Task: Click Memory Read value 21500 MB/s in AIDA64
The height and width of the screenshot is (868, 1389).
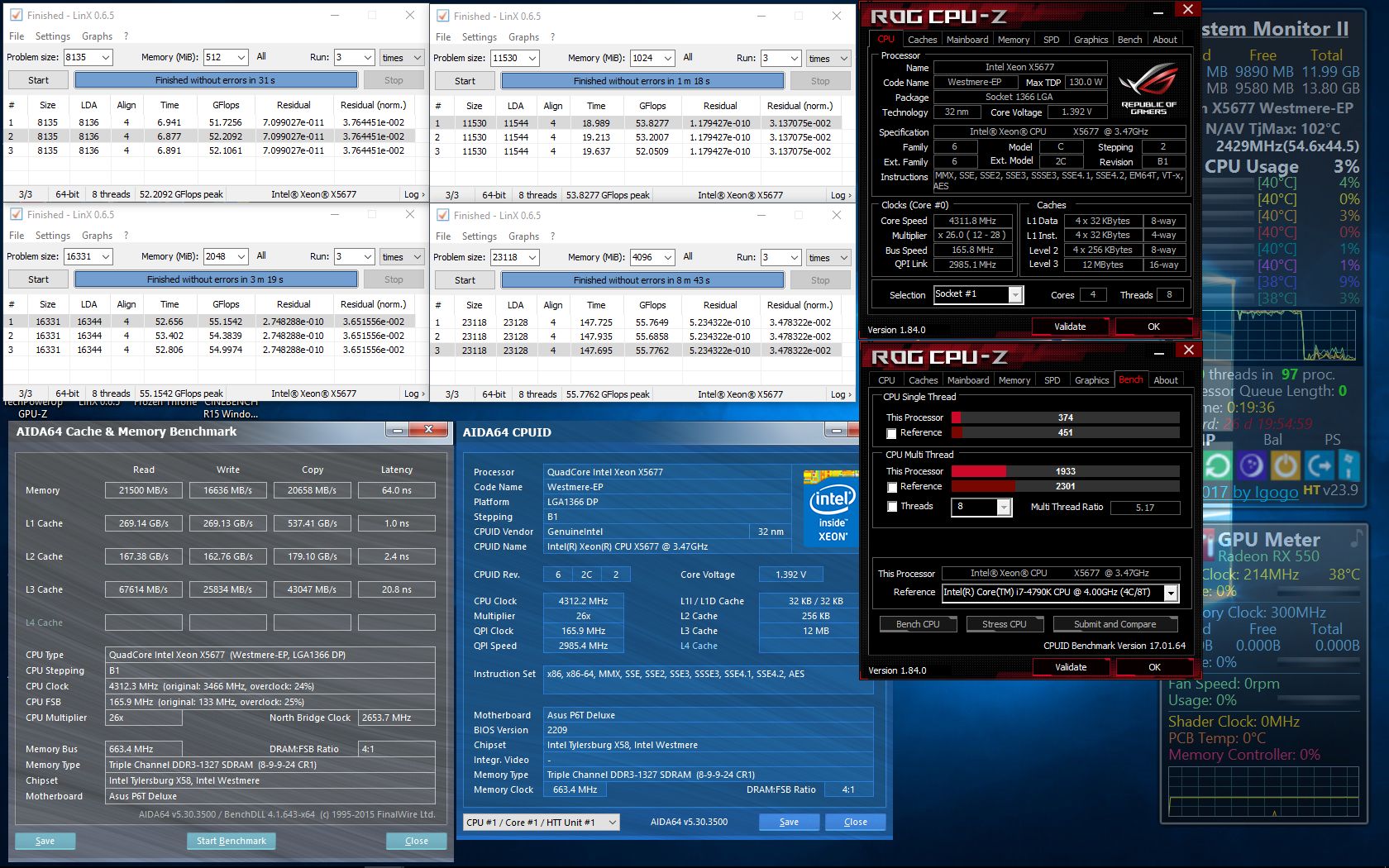Action: tap(143, 490)
